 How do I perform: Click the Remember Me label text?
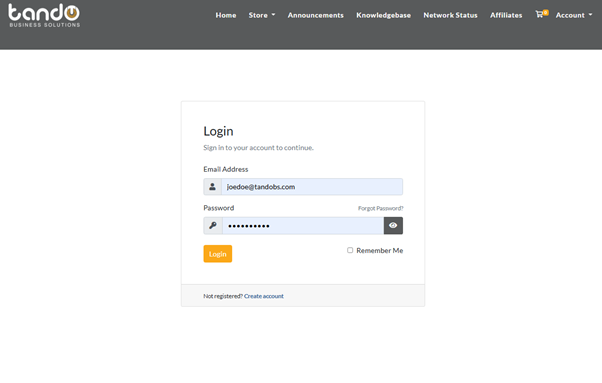(380, 251)
